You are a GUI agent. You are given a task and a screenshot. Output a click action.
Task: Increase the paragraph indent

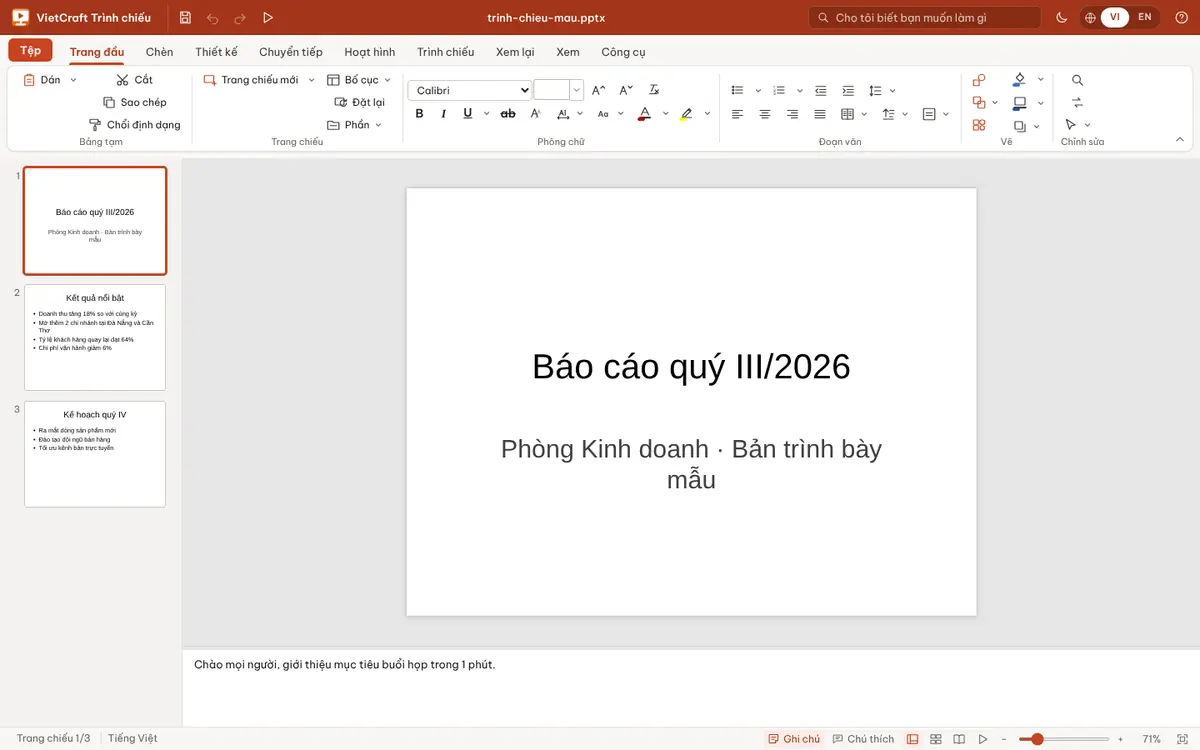click(x=848, y=90)
